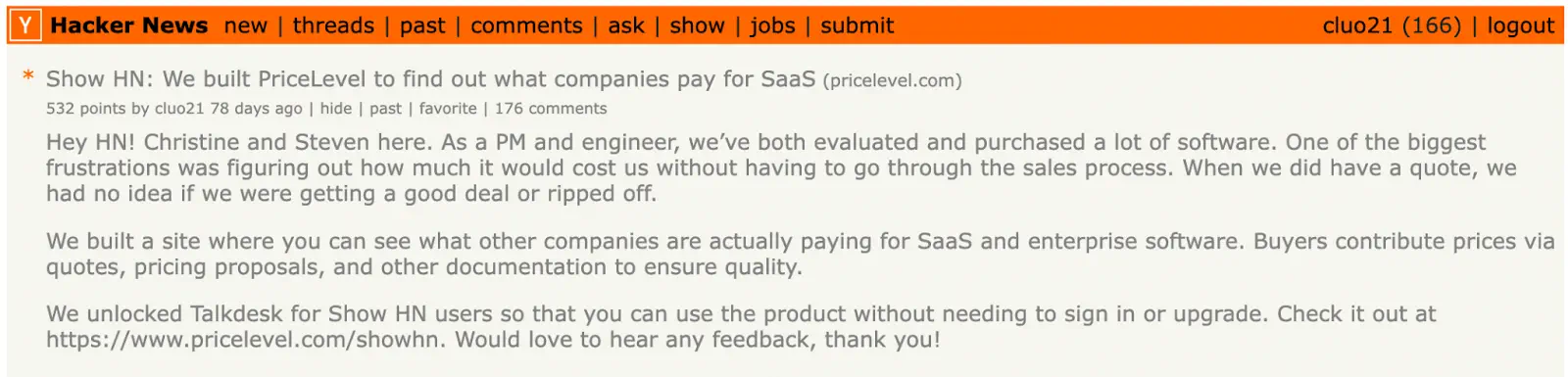Viewport: 1568px width, 377px height.
Task: Go to the ask section
Action: [x=626, y=25]
